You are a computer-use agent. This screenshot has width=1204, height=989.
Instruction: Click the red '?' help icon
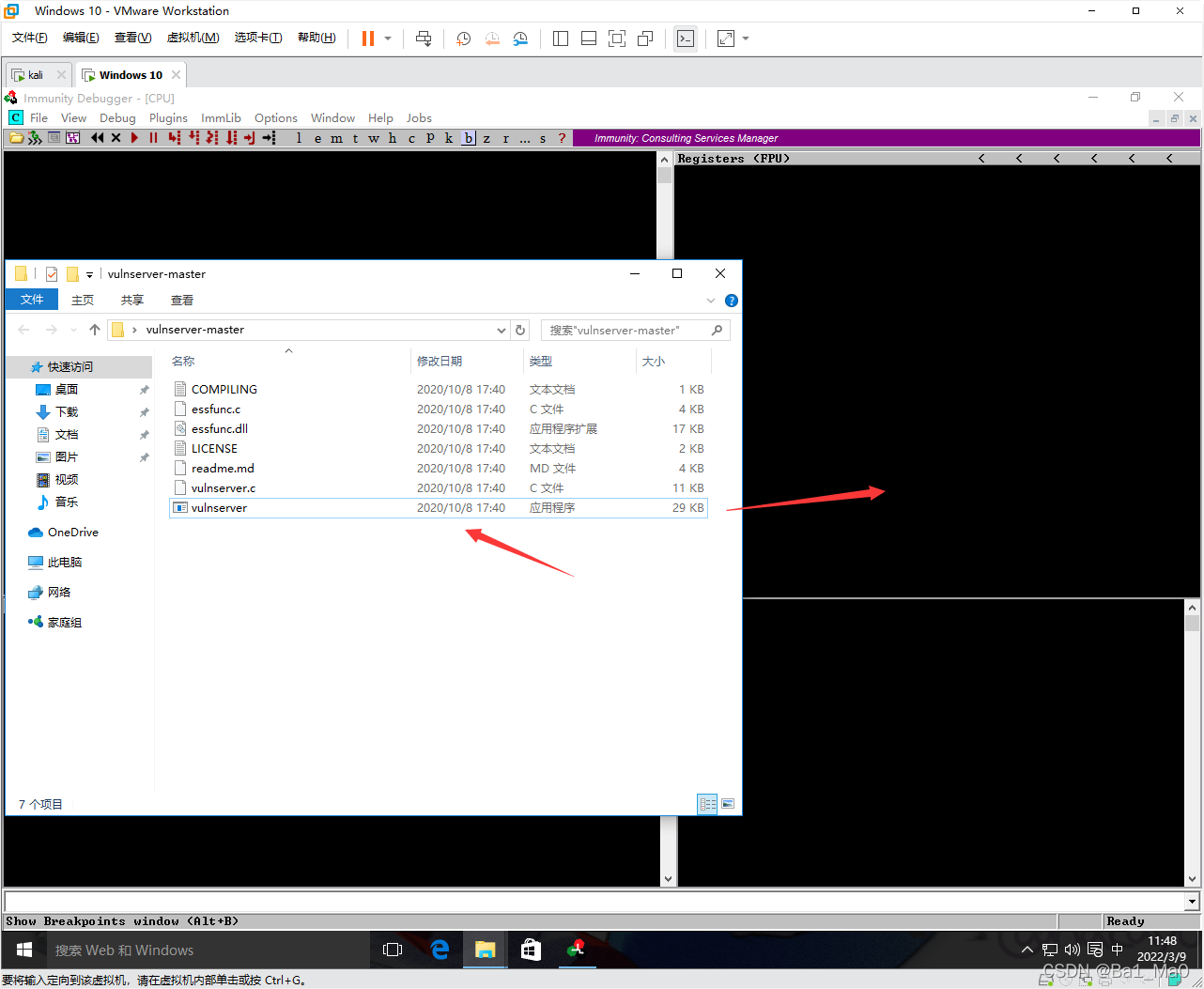pyautogui.click(x=563, y=138)
